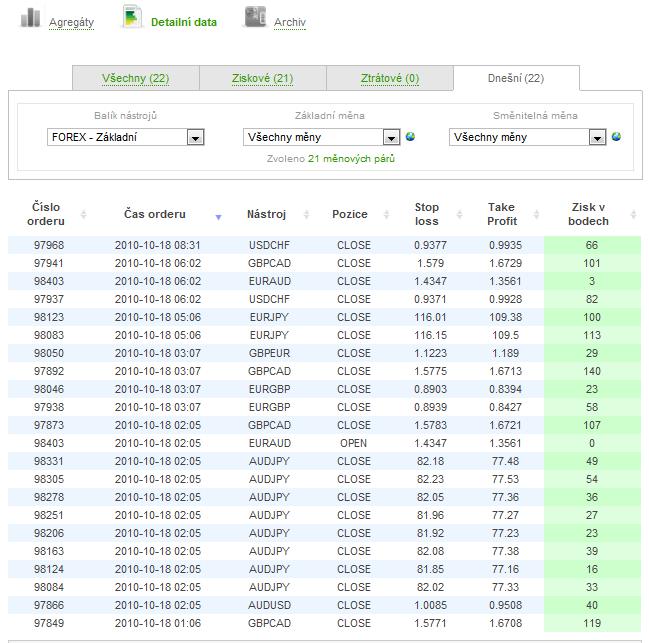Open the Detailní data link
649x643 pixels.
(x=184, y=22)
